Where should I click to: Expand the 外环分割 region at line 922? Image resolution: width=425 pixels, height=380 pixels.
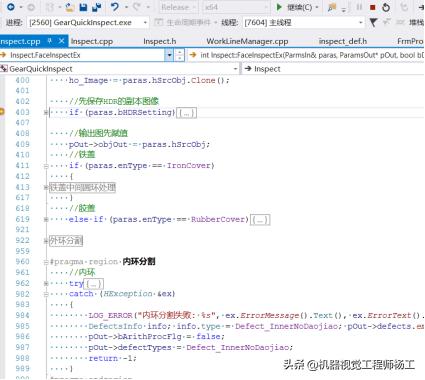click(46, 241)
